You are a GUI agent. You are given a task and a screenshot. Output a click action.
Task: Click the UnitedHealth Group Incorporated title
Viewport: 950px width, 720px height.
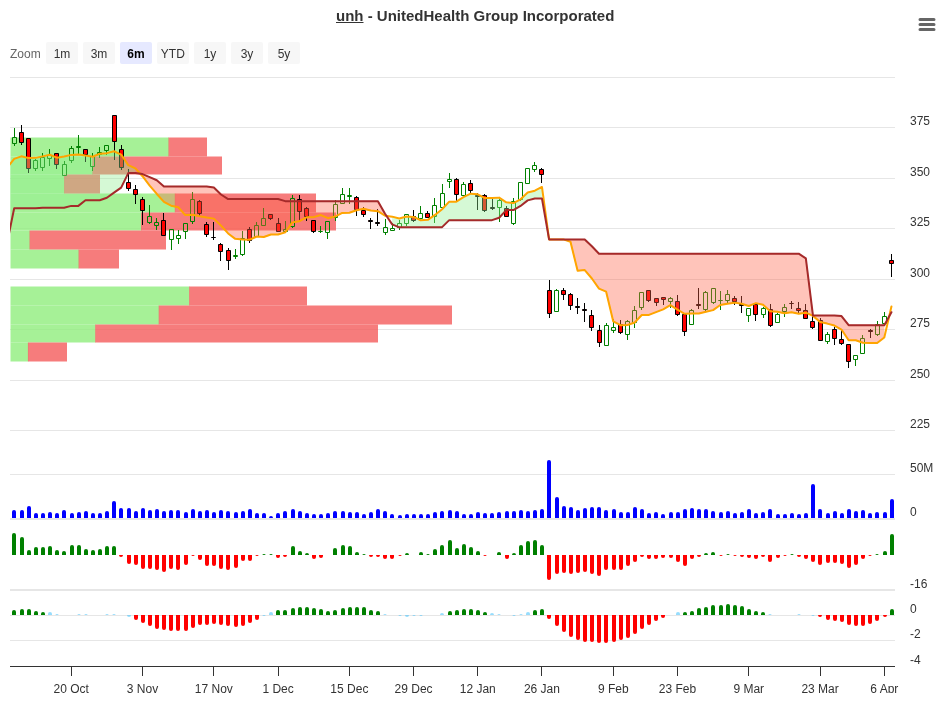(x=496, y=16)
